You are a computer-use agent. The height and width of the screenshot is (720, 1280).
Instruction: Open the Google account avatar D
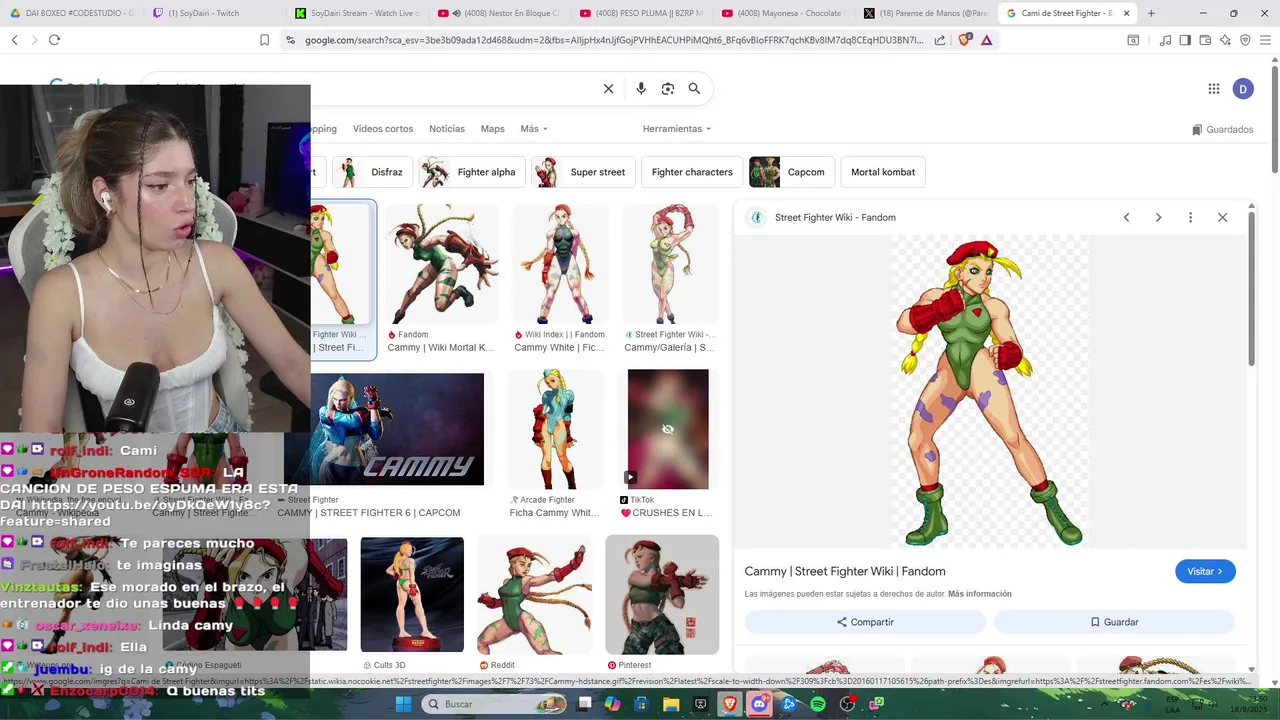click(1243, 89)
